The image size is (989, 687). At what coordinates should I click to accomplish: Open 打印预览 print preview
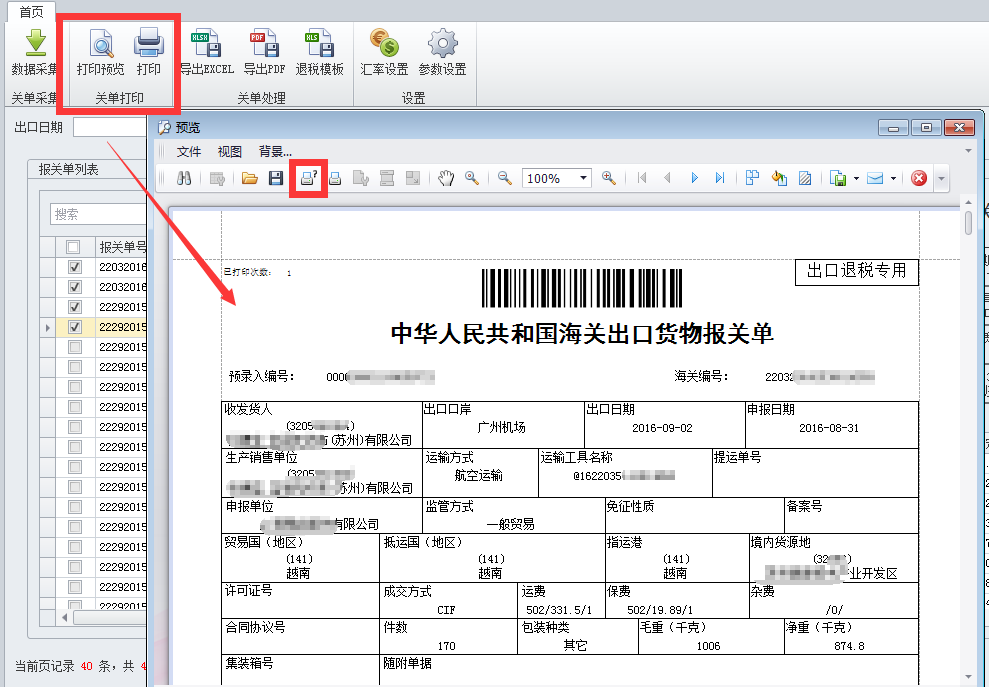click(x=101, y=45)
